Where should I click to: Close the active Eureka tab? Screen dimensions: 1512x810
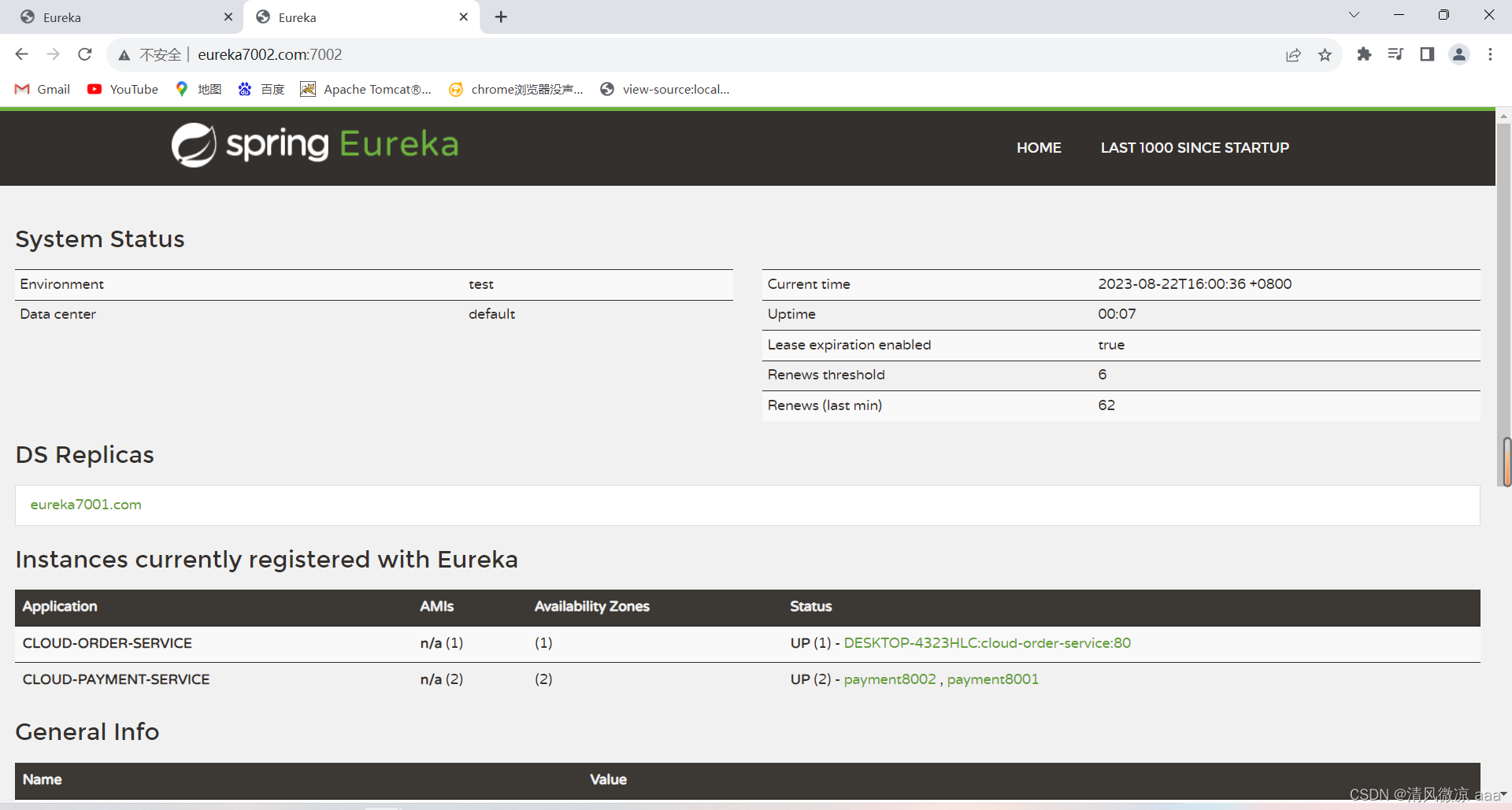pos(464,17)
